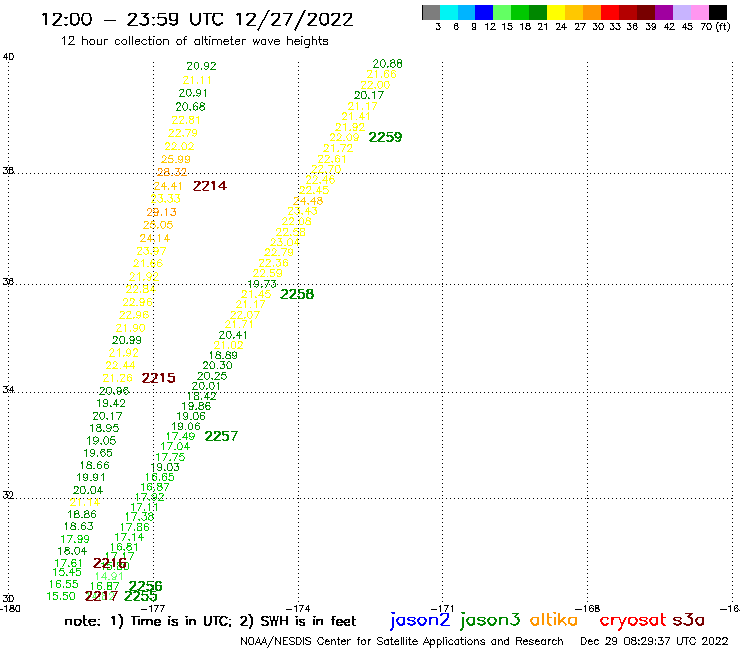Viewport: 740px width, 650px height.
Task: Click the wave height value 20.99
Action: click(x=126, y=340)
